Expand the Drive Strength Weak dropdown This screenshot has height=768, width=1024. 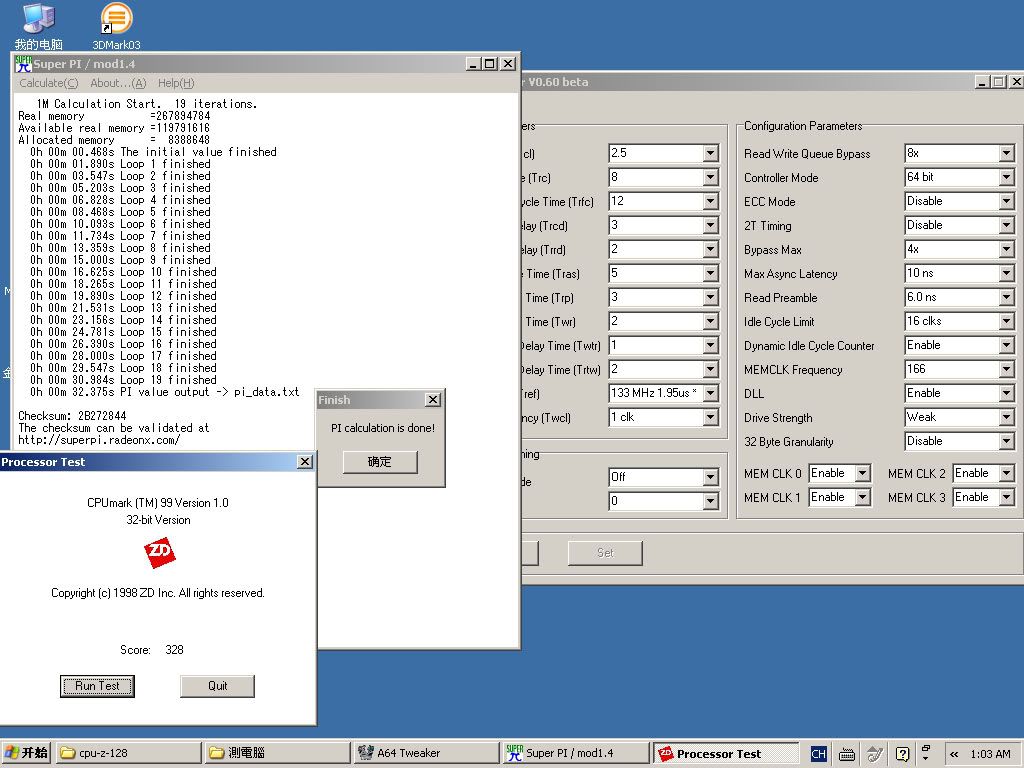1006,417
